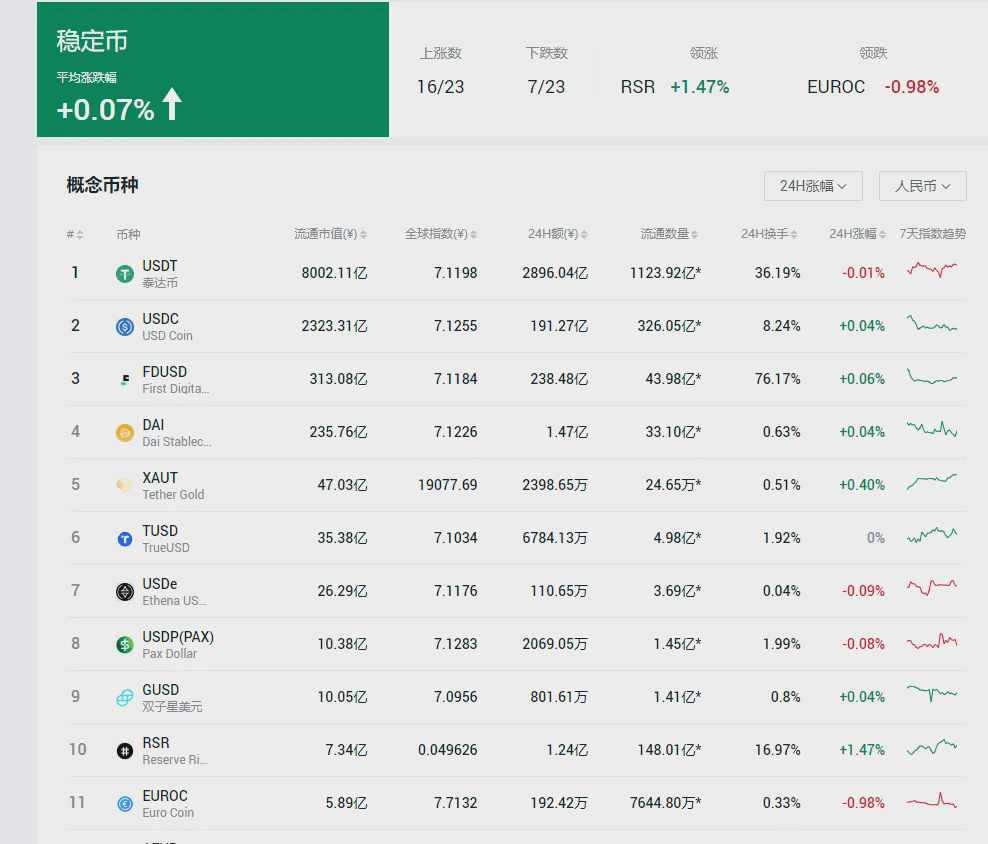Screen dimensions: 988x844
Task: Click the TUSD TrueUSD icon
Action: pos(125,538)
